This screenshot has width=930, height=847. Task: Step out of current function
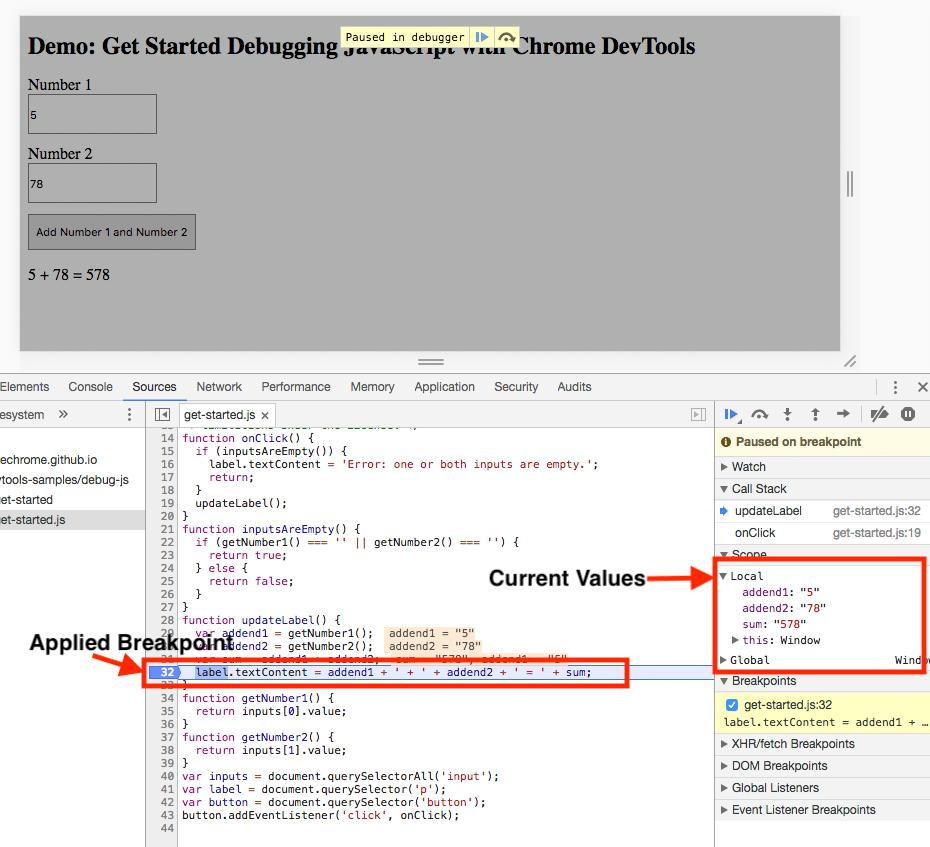click(815, 414)
